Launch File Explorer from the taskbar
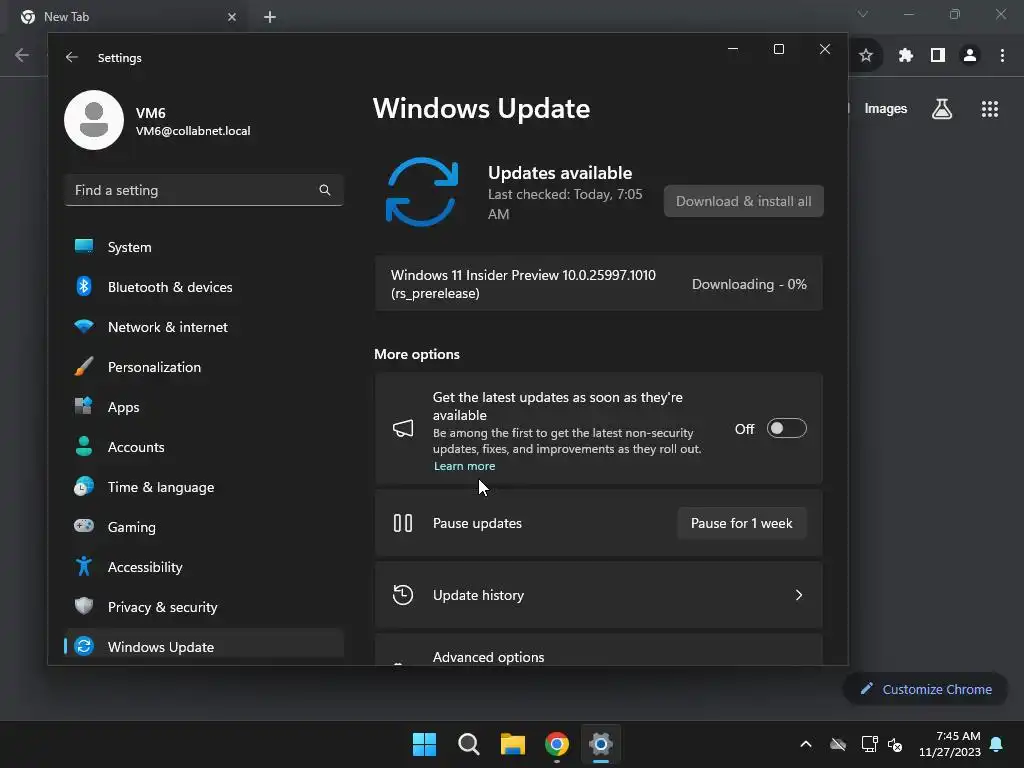The width and height of the screenshot is (1024, 768). pyautogui.click(x=513, y=744)
